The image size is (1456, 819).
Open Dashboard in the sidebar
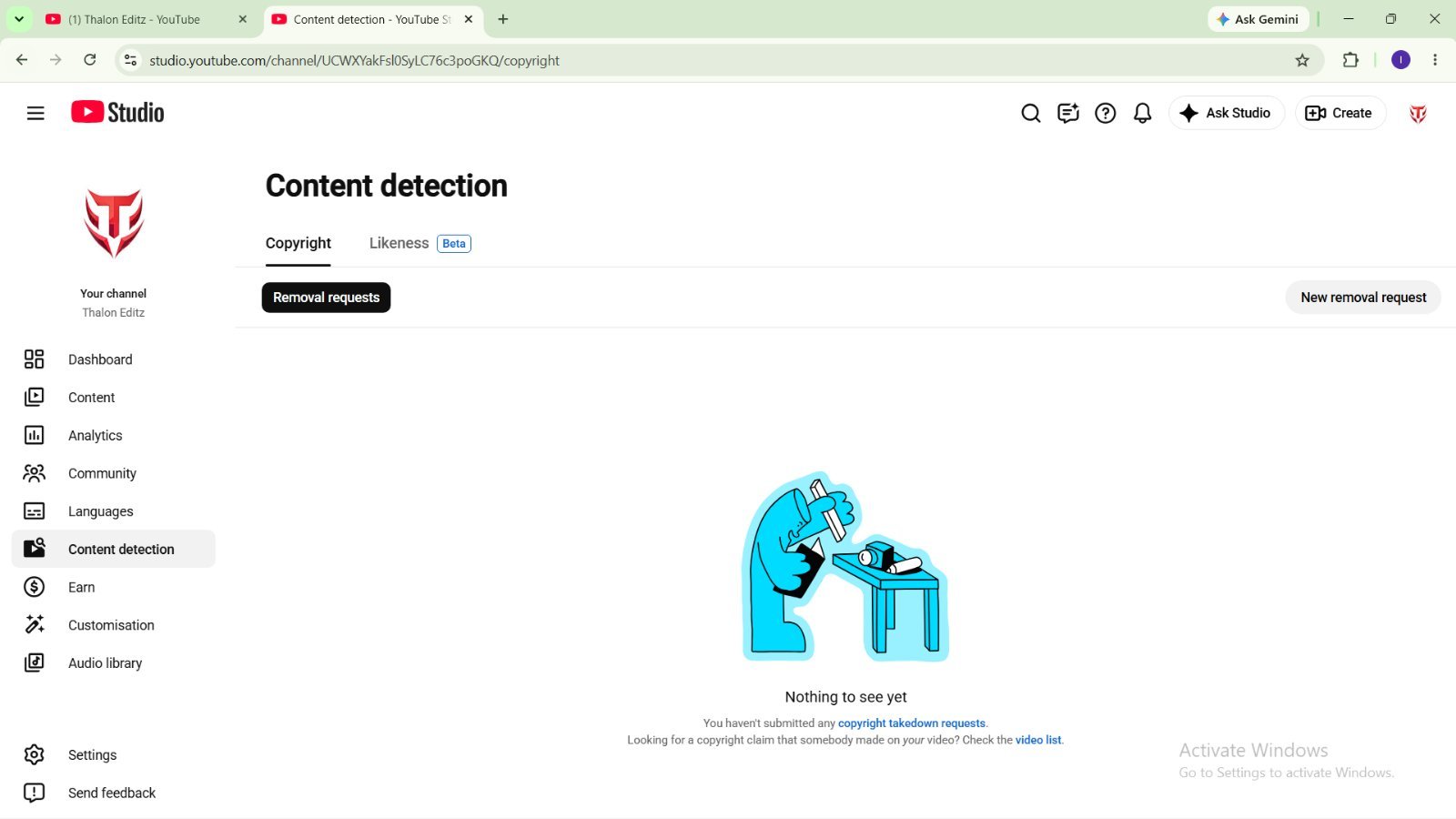(114, 359)
